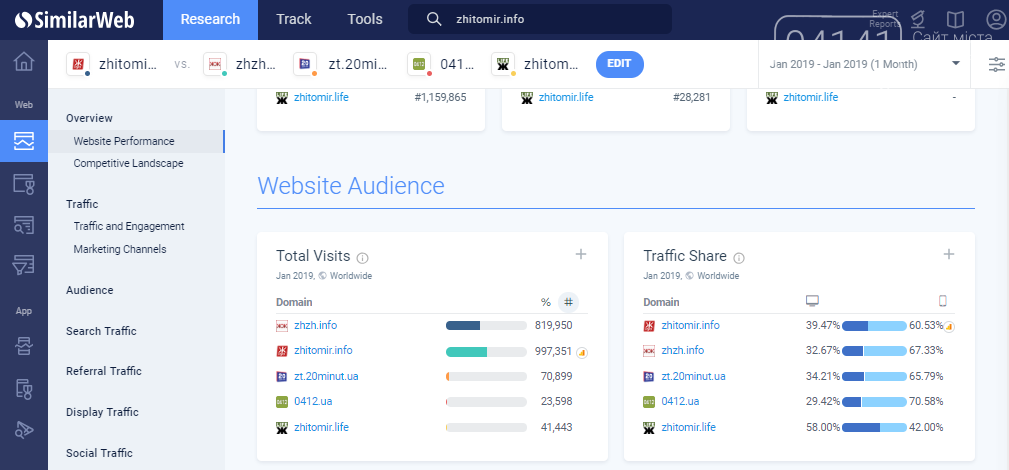Expand Referral Traffic section

[104, 371]
